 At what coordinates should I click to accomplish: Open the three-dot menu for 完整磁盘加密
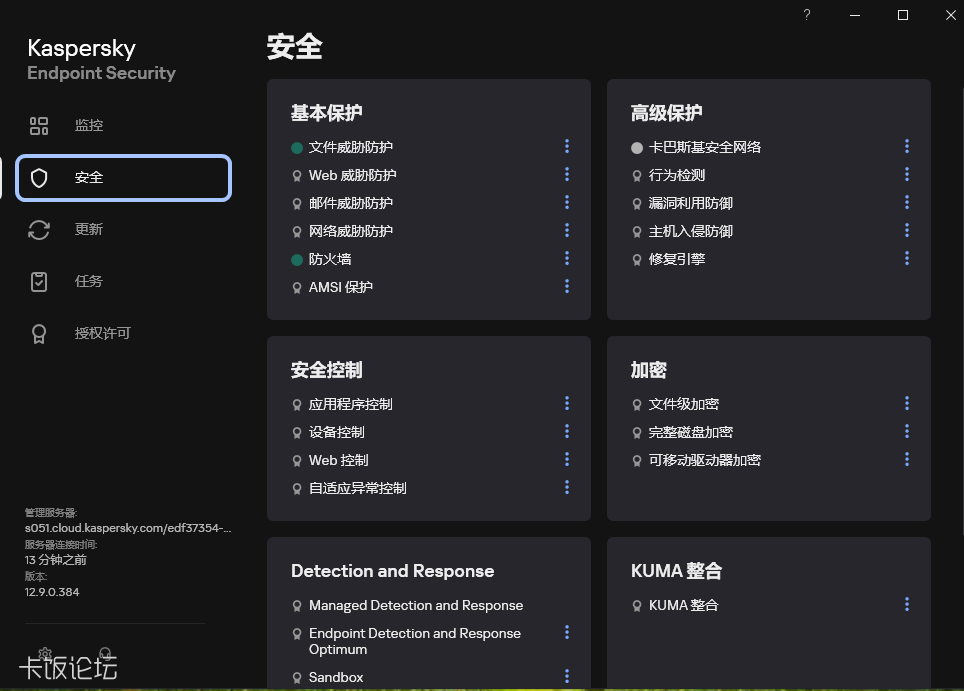click(907, 432)
